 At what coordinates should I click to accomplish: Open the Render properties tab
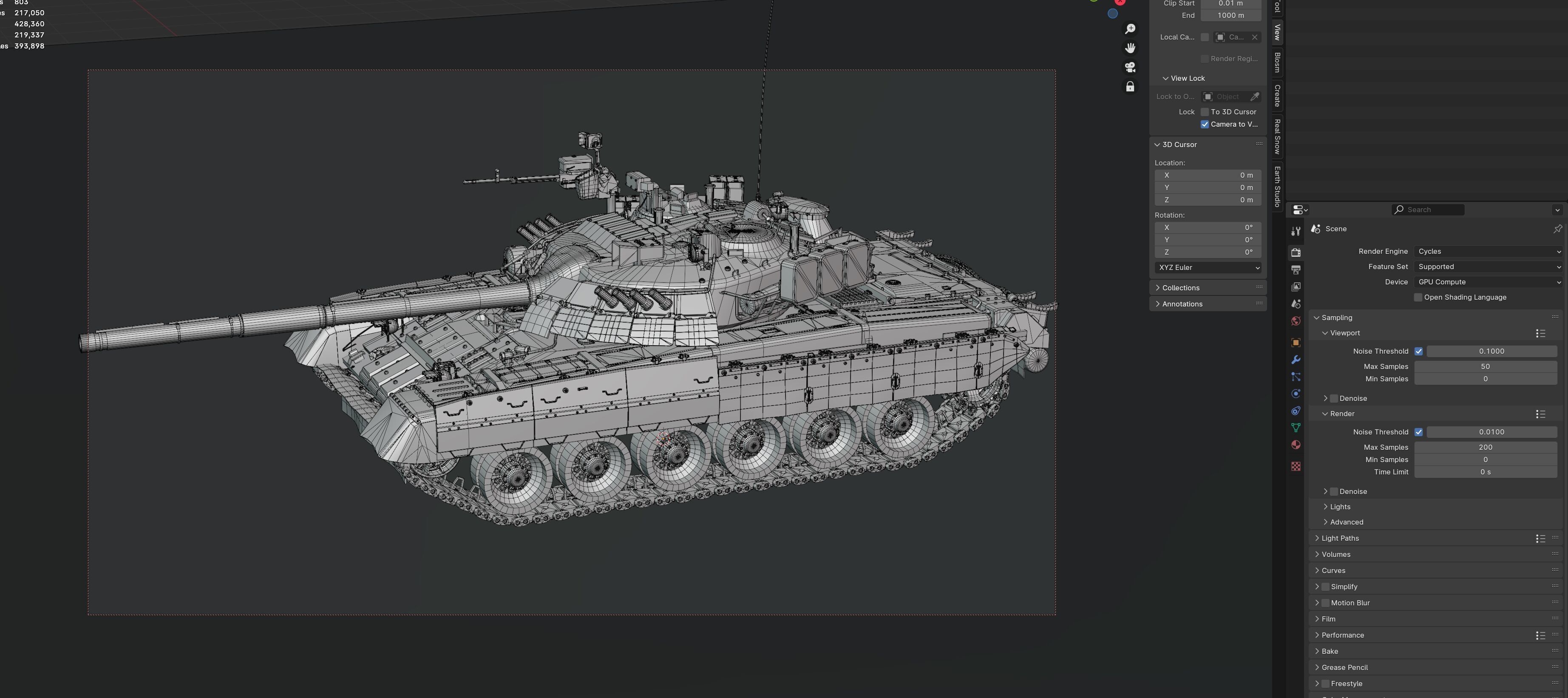pos(1296,252)
